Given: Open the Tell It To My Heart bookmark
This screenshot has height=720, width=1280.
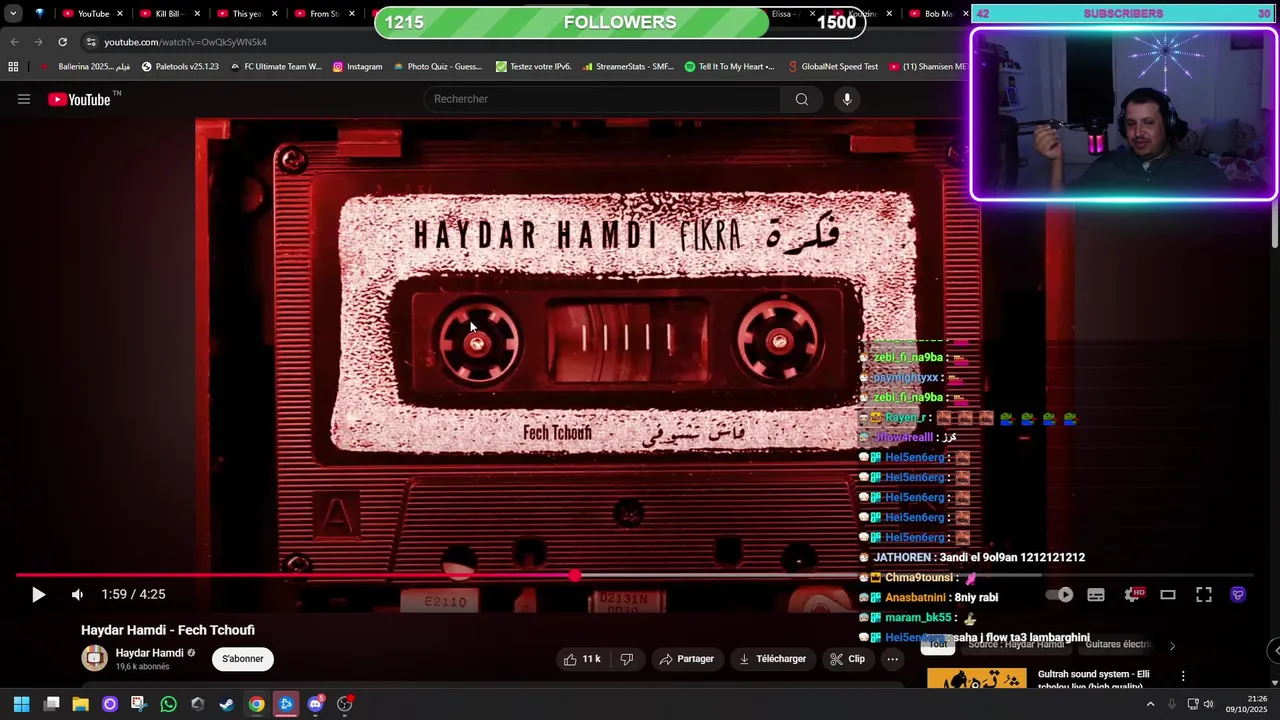Looking at the screenshot, I should (730, 67).
